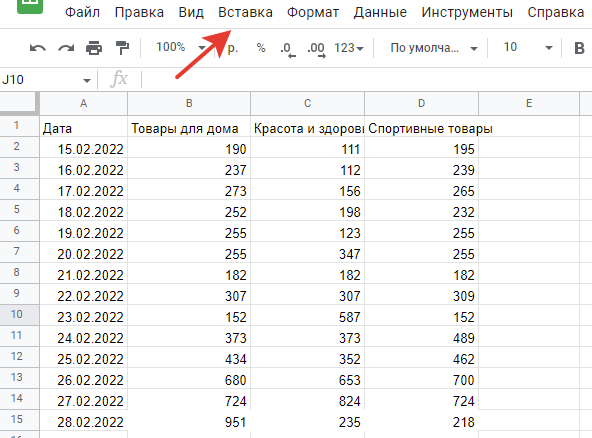
Task: Open the J10 name box dropdown arrow
Action: [x=87, y=80]
